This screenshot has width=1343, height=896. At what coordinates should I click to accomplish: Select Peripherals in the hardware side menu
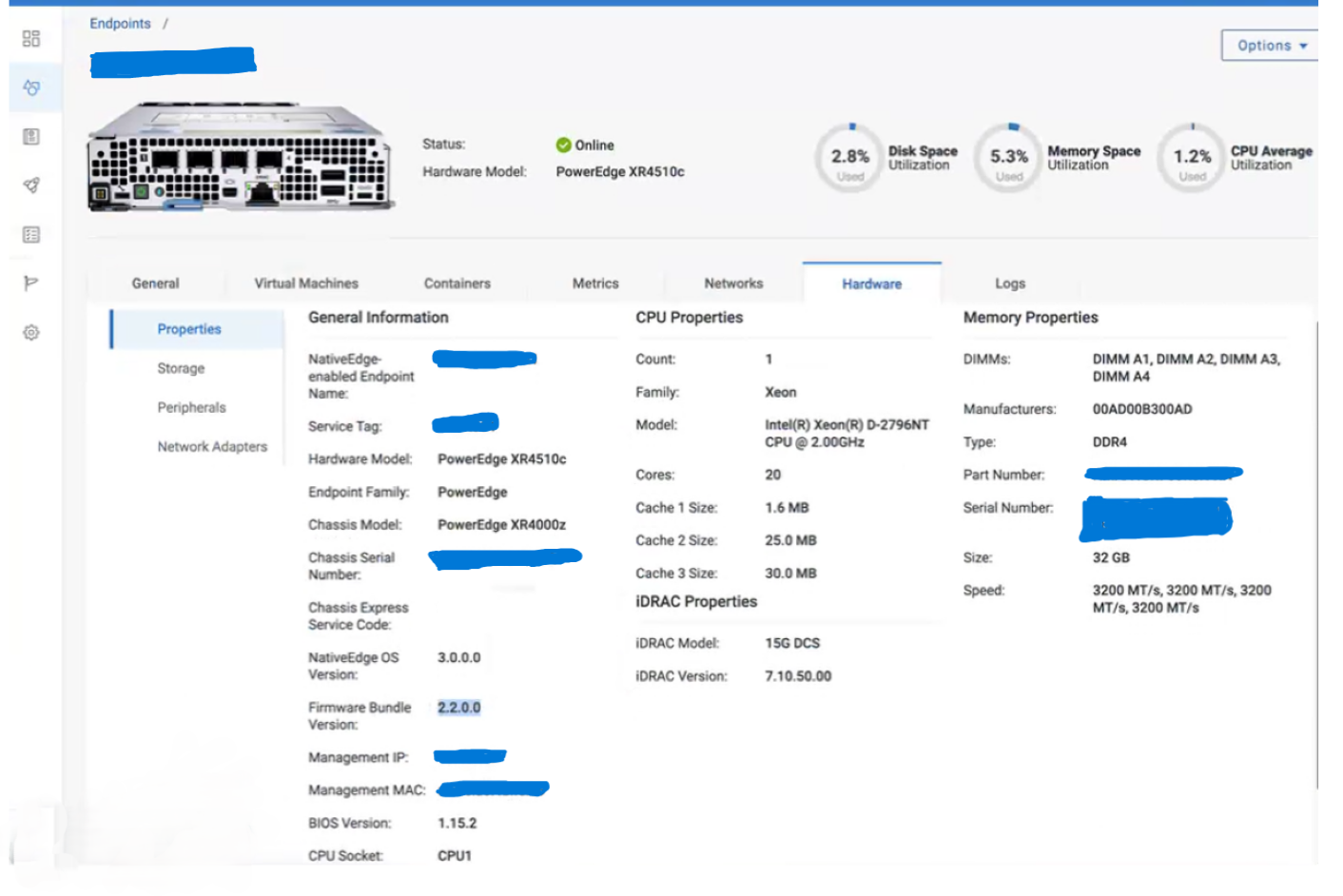coord(192,407)
